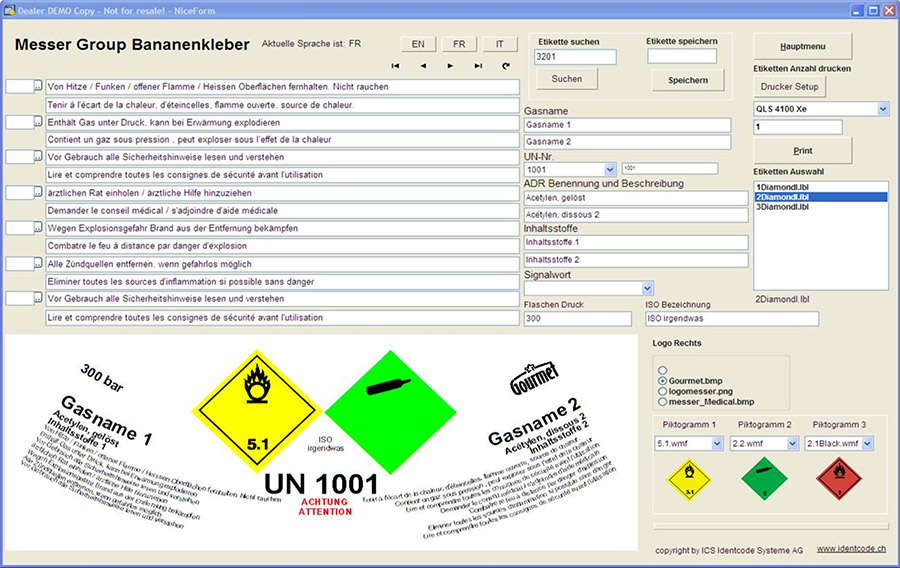Click the green 2.2 pictogram preview thumbnail
The width and height of the screenshot is (900, 568).
(764, 479)
